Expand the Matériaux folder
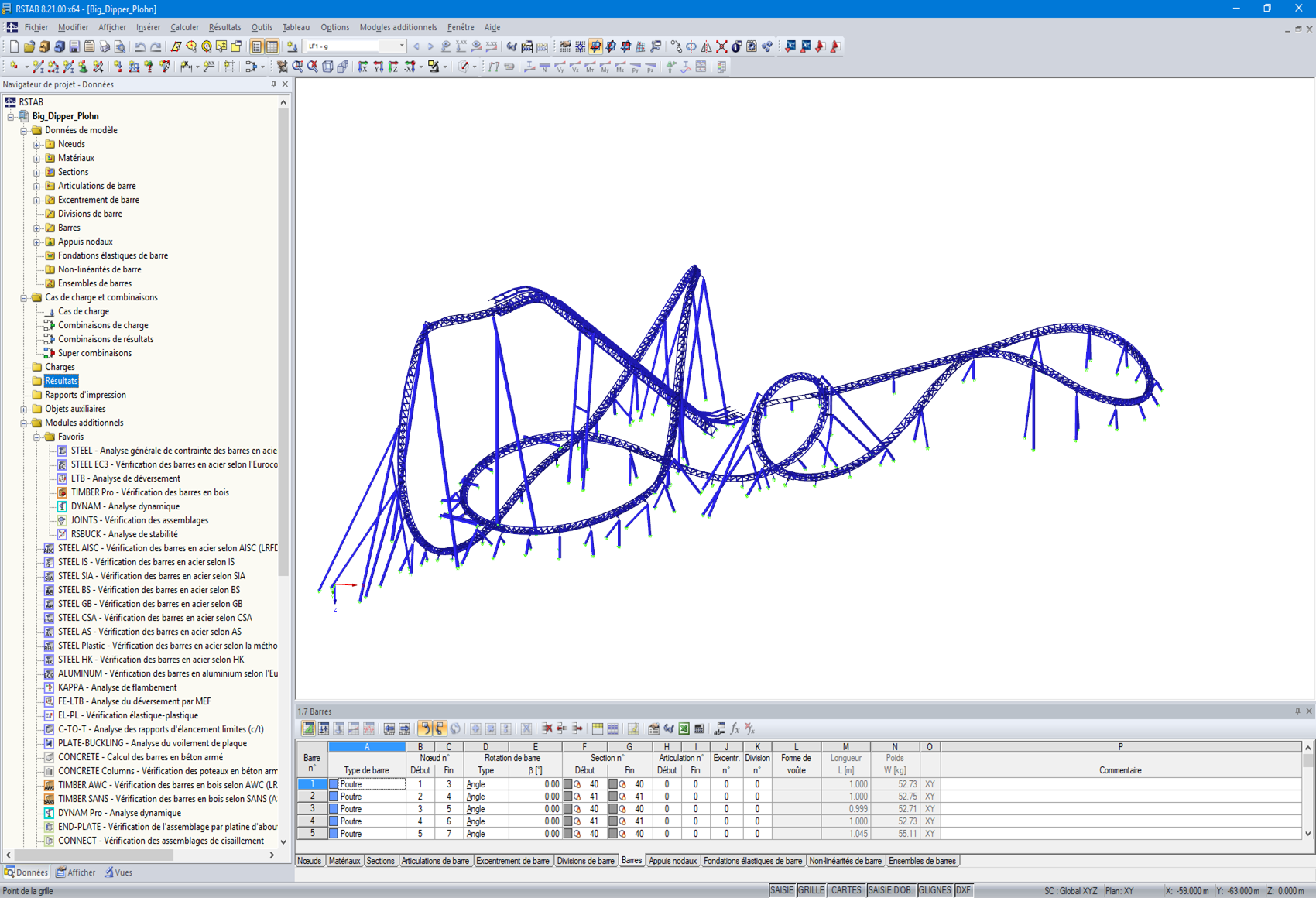Image resolution: width=1316 pixels, height=898 pixels. [x=37, y=158]
